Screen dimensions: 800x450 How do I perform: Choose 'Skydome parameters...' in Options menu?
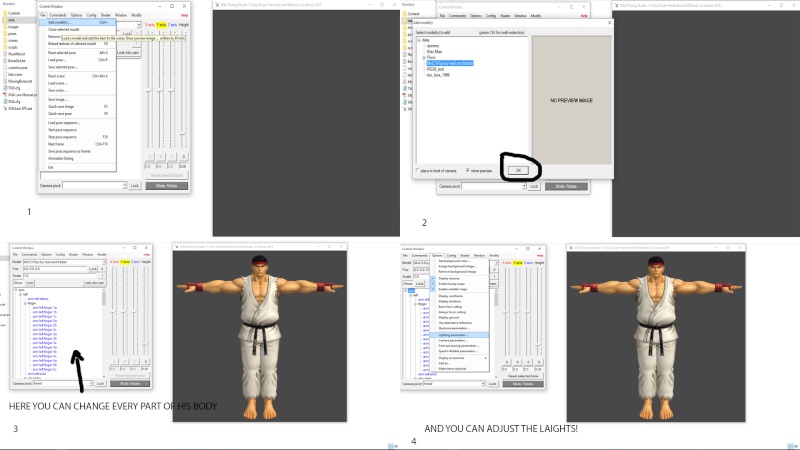tap(459, 328)
